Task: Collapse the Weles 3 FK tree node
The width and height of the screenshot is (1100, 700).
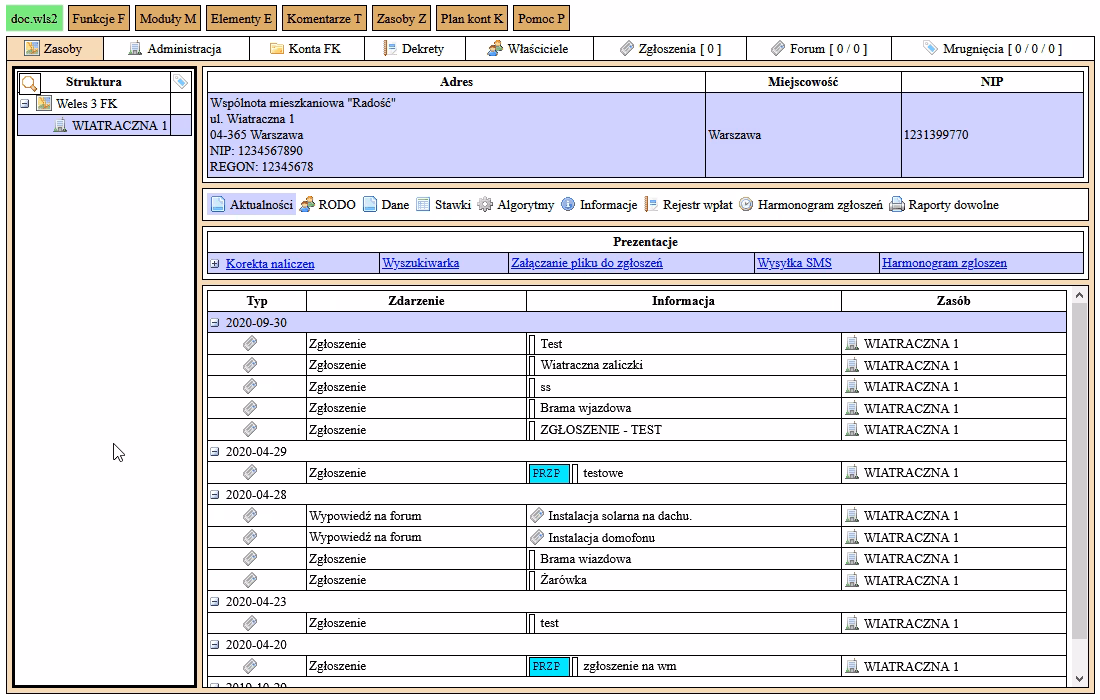Action: click(x=26, y=104)
